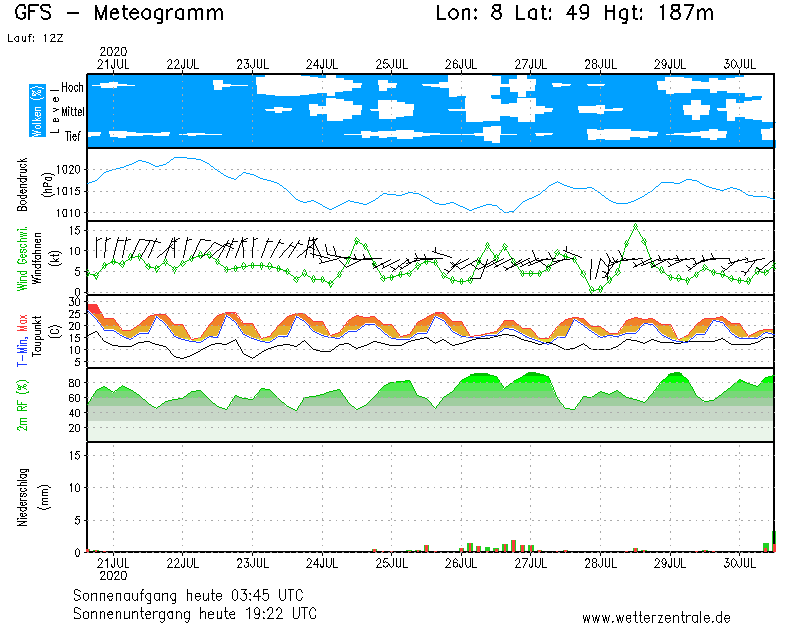
Task: Click the 20 tick on the humidity axis
Action: tap(74, 428)
